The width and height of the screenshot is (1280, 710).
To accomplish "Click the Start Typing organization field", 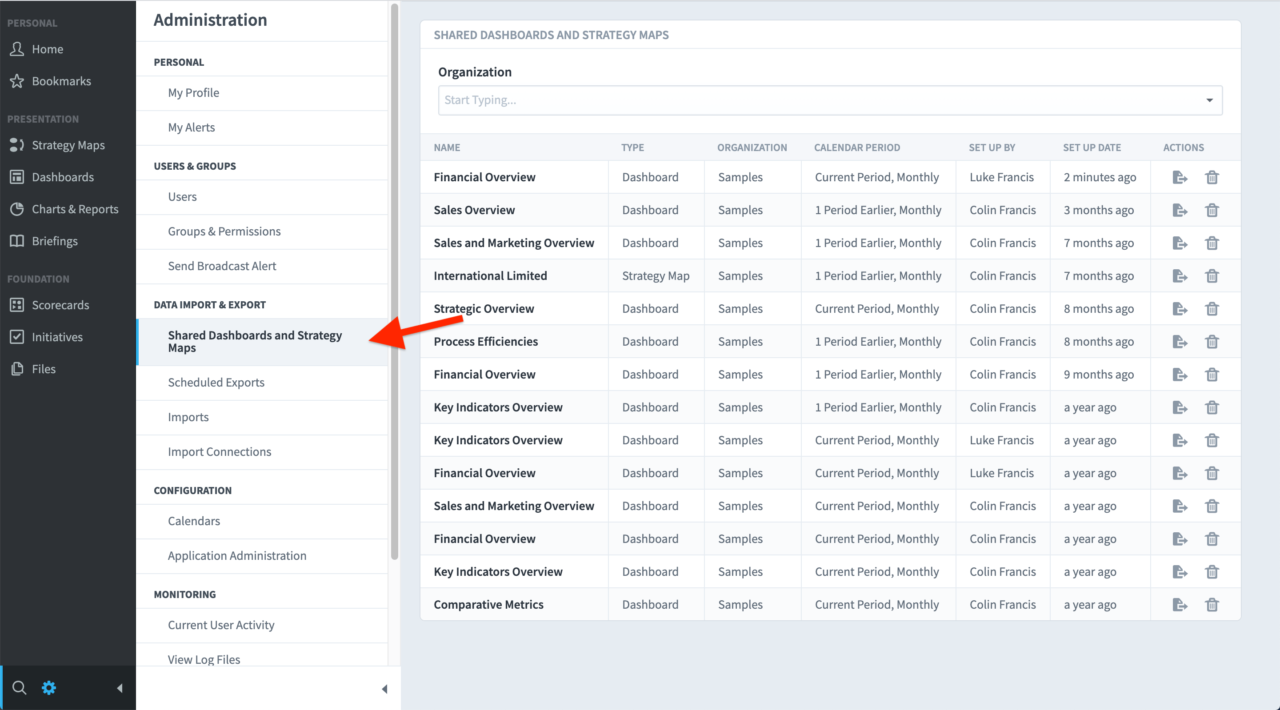I will click(x=700, y=100).
